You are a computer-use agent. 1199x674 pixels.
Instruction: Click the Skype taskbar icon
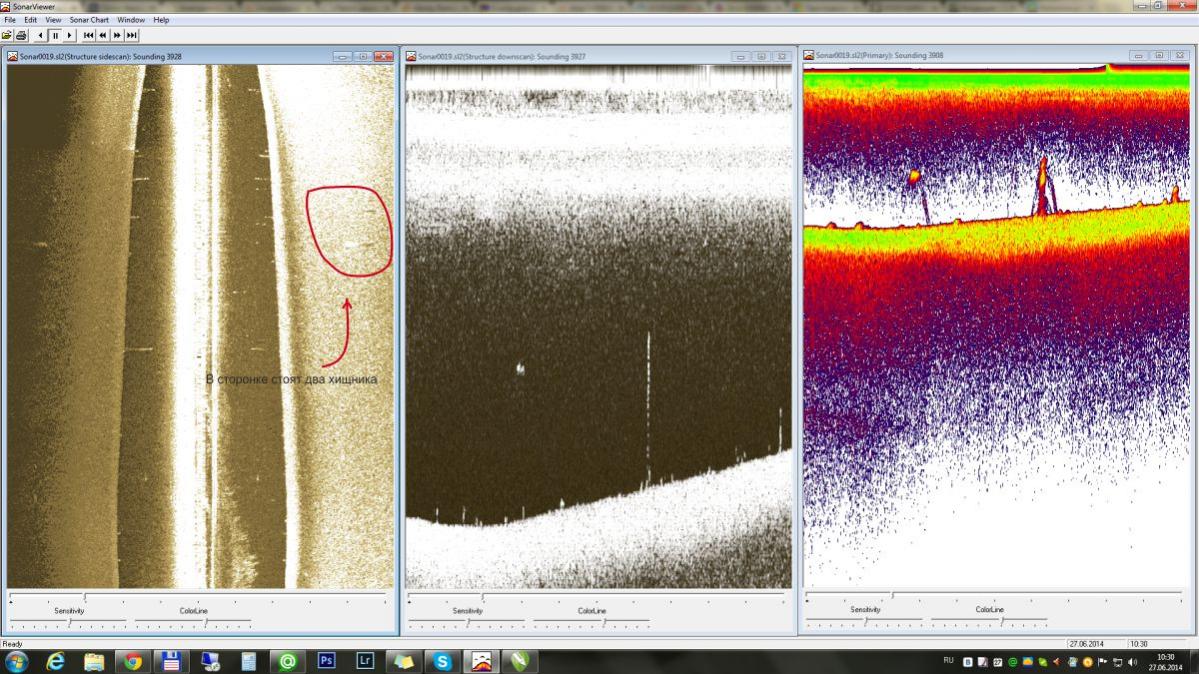(x=442, y=661)
